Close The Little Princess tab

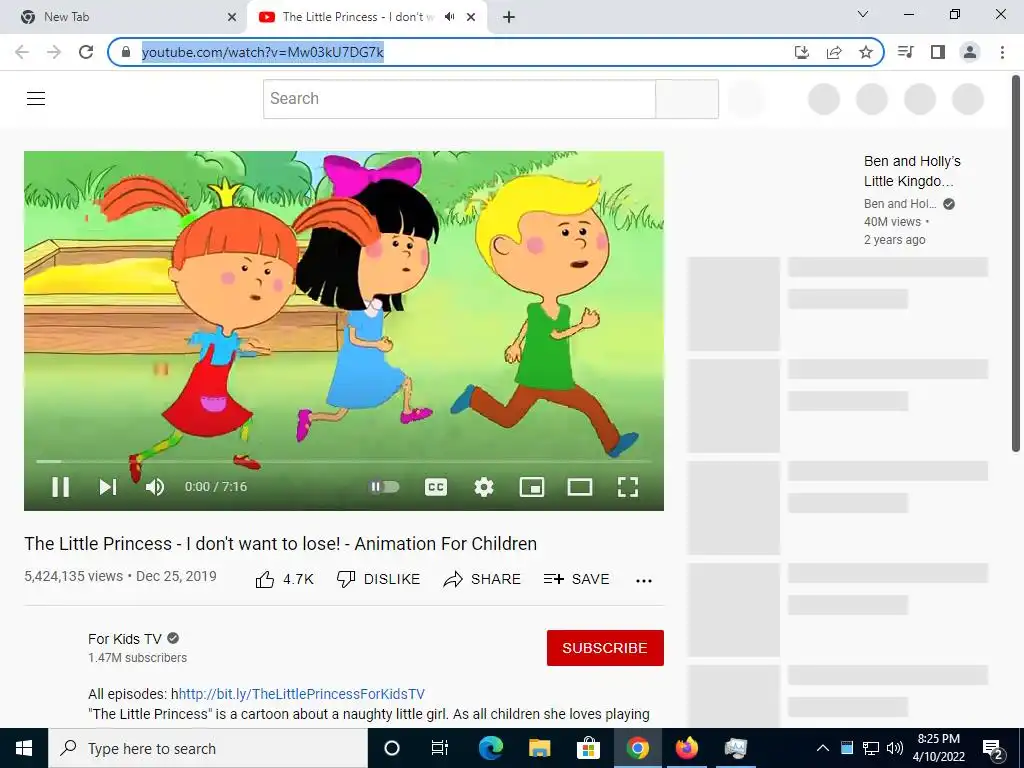[x=471, y=17]
